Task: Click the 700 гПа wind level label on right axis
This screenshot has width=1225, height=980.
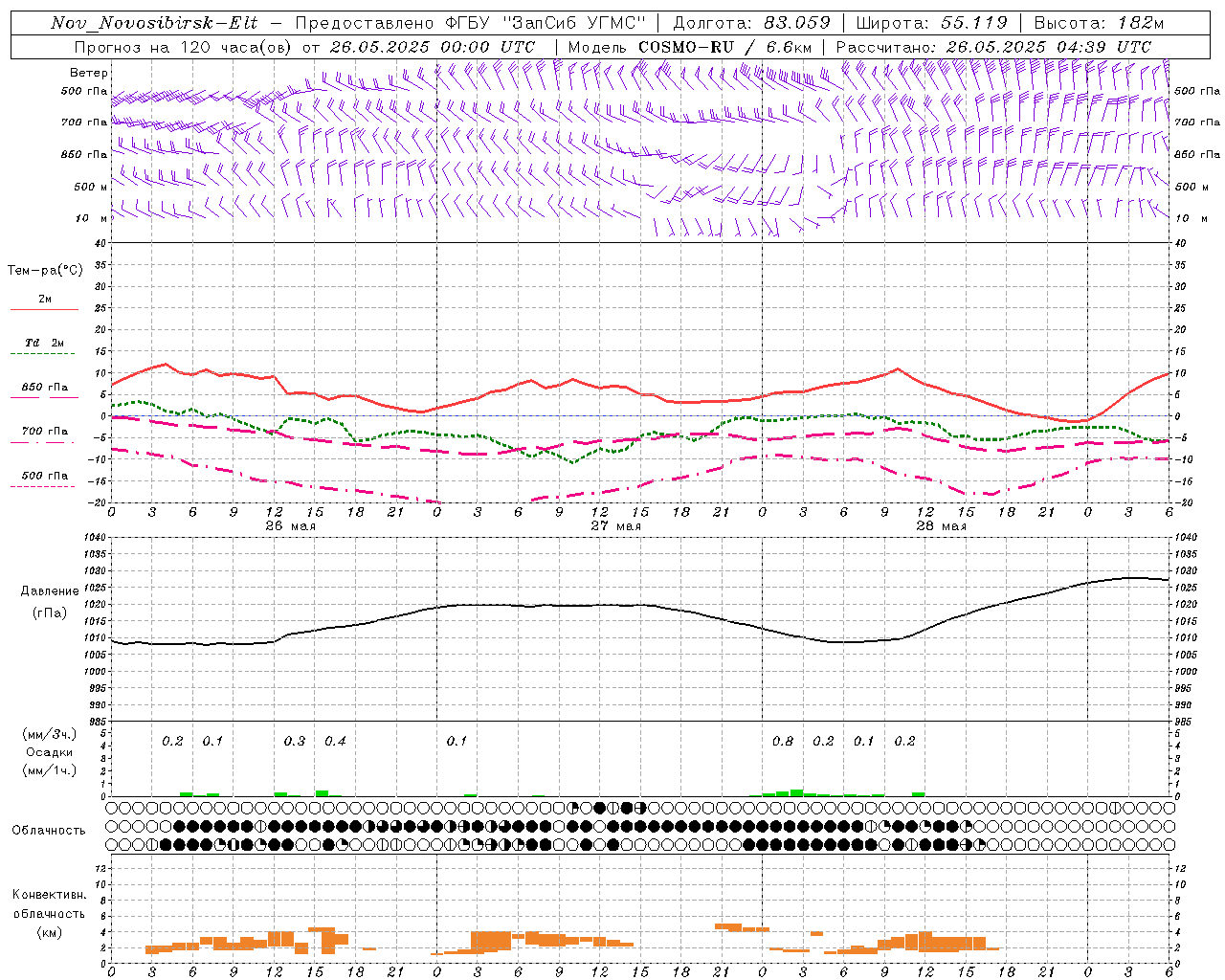Action: 1197,122
